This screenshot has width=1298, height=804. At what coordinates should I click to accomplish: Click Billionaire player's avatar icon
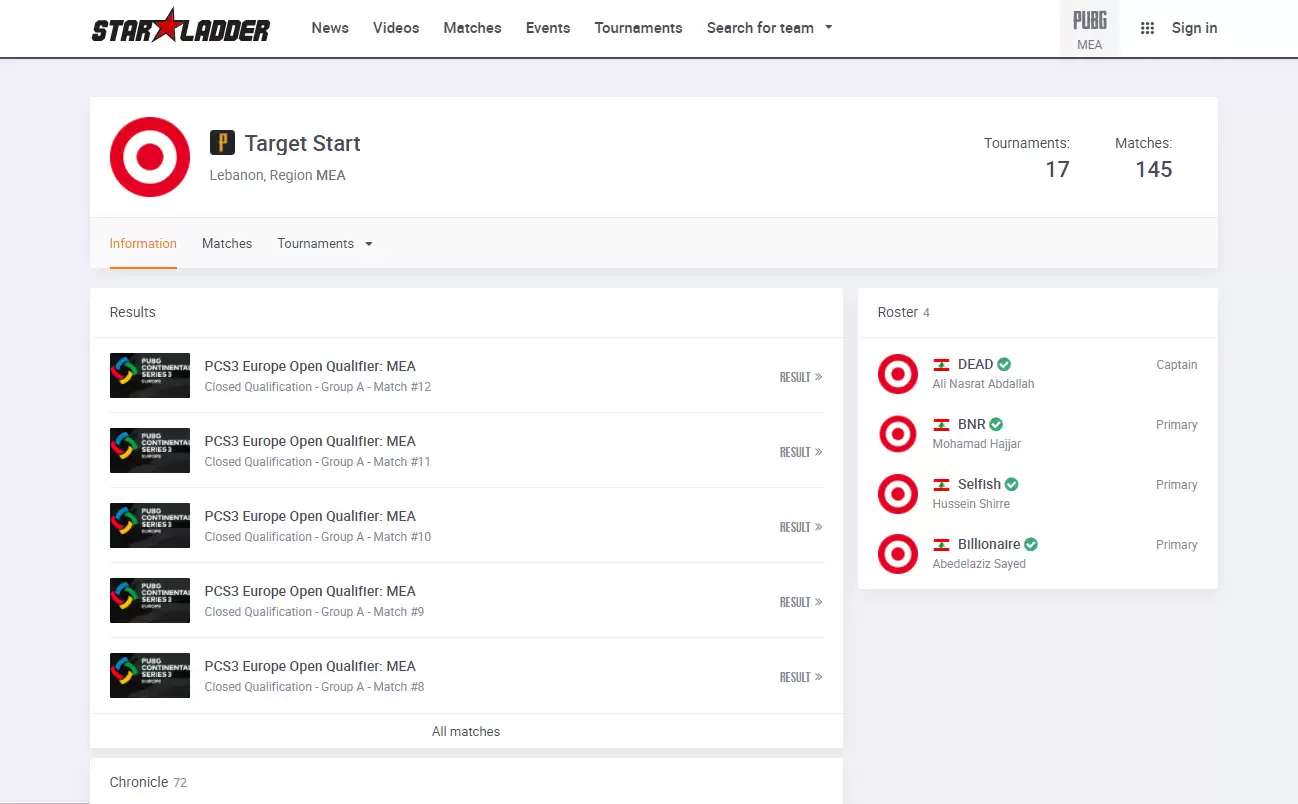click(x=897, y=554)
